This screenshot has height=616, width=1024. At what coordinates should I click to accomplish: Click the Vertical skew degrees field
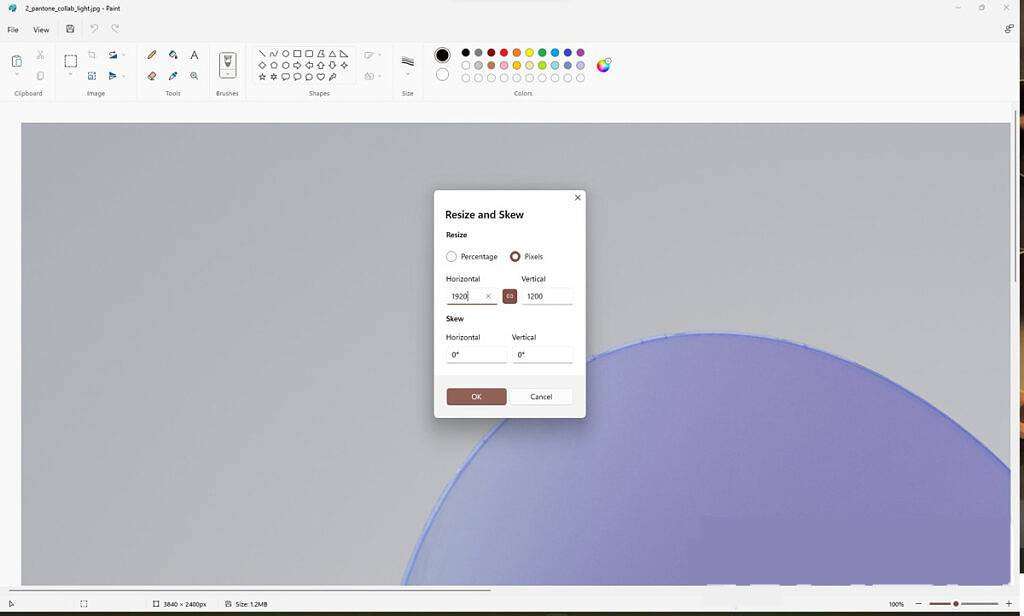click(x=542, y=355)
